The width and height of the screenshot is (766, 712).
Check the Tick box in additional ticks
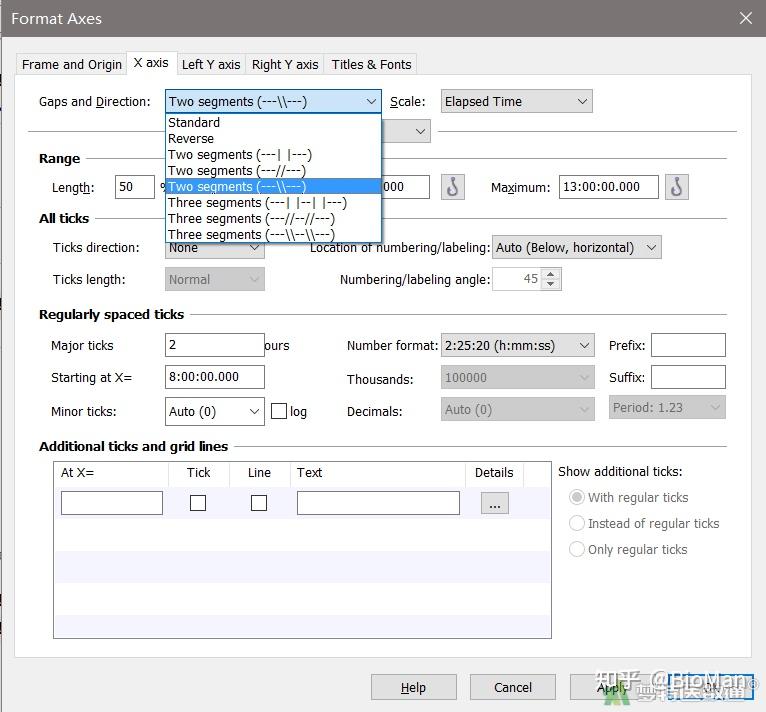[x=198, y=503]
